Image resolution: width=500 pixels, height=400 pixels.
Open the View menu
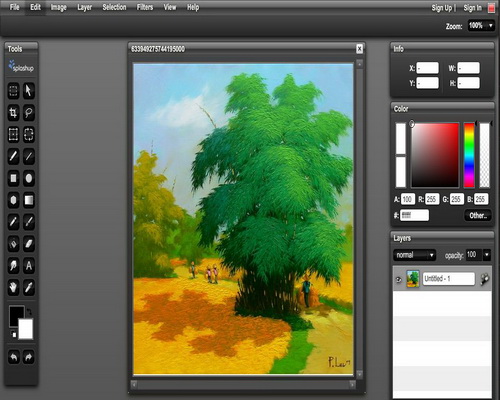click(x=170, y=7)
